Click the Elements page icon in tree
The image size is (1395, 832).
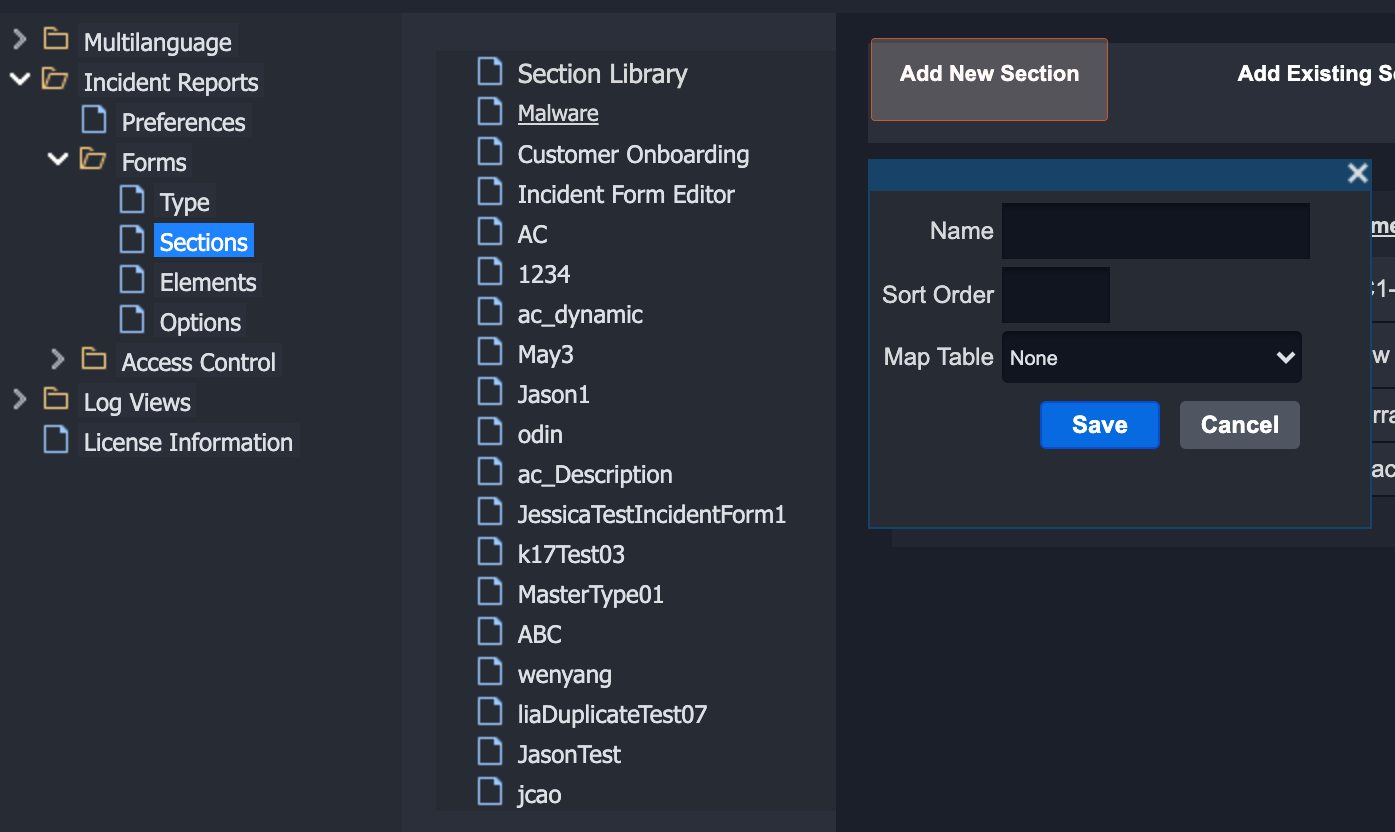coord(132,280)
